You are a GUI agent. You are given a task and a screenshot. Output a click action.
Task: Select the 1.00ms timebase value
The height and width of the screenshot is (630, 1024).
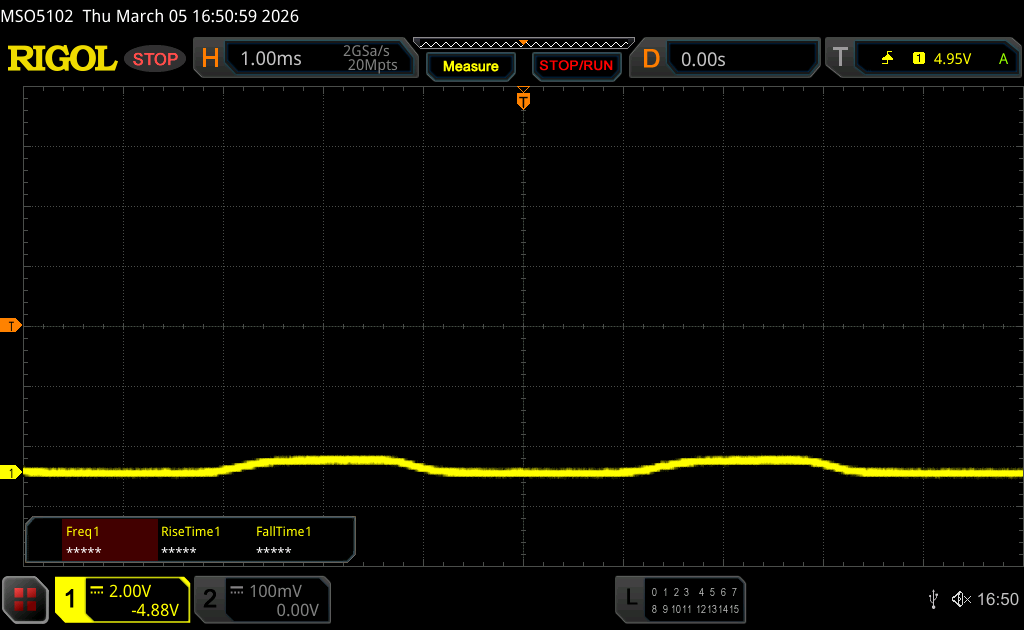[x=271, y=59]
